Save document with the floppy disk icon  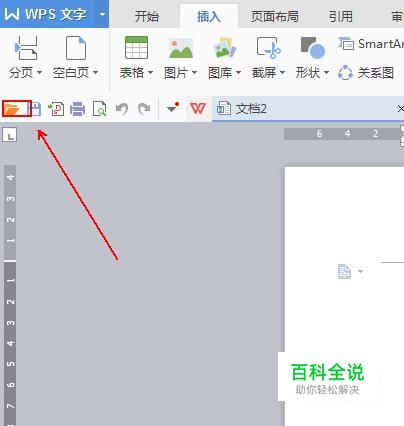pos(35,109)
